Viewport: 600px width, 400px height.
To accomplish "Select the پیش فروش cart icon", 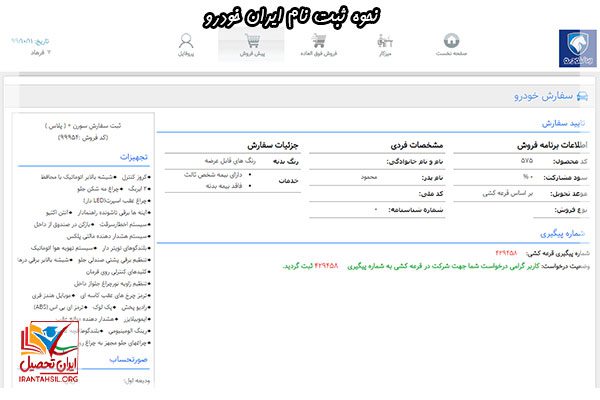I will (x=253, y=41).
